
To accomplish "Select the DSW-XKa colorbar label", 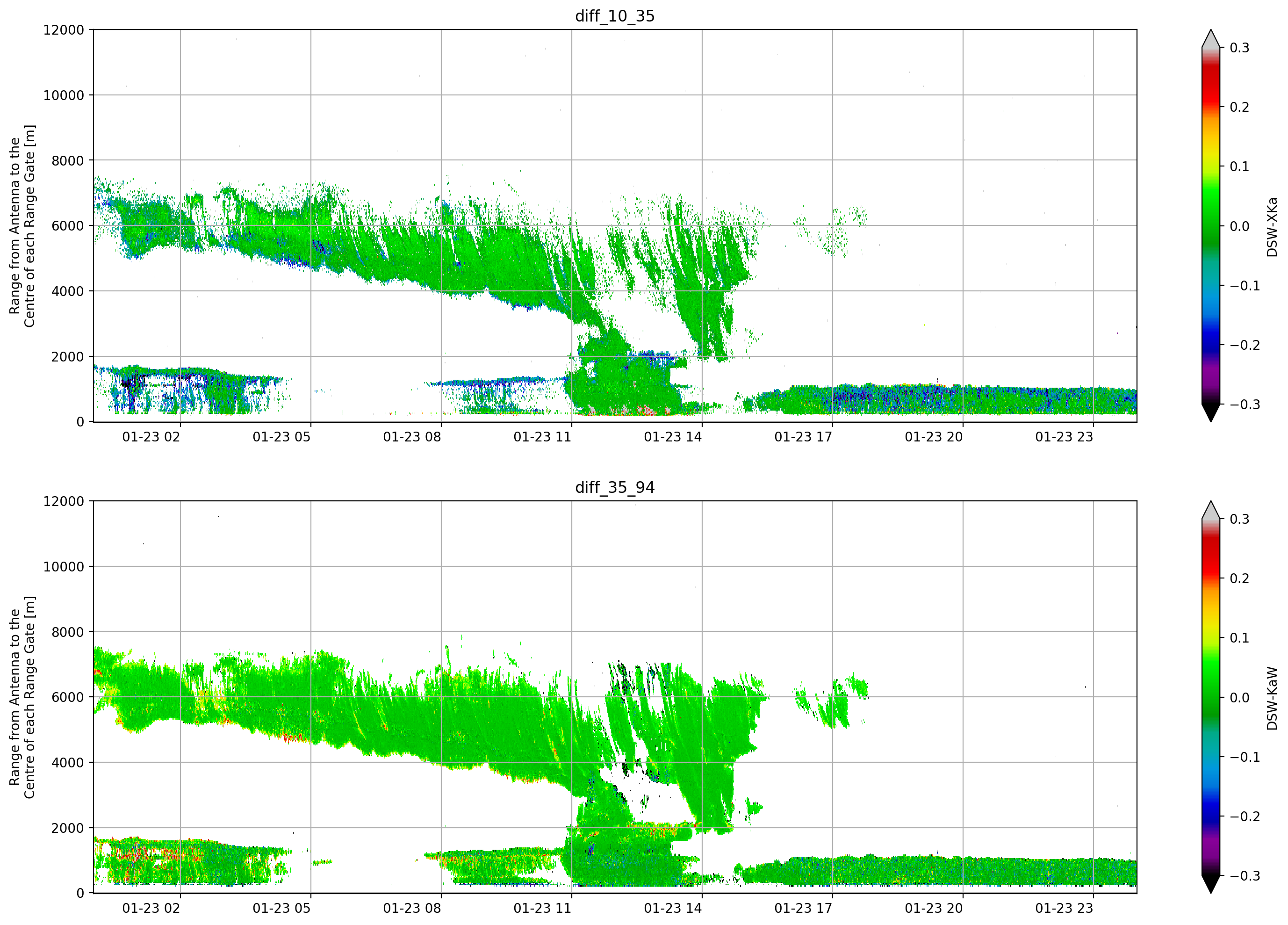I will (x=1272, y=227).
